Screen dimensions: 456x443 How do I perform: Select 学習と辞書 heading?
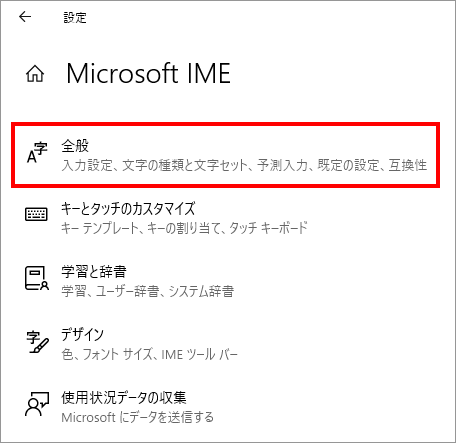[94, 272]
